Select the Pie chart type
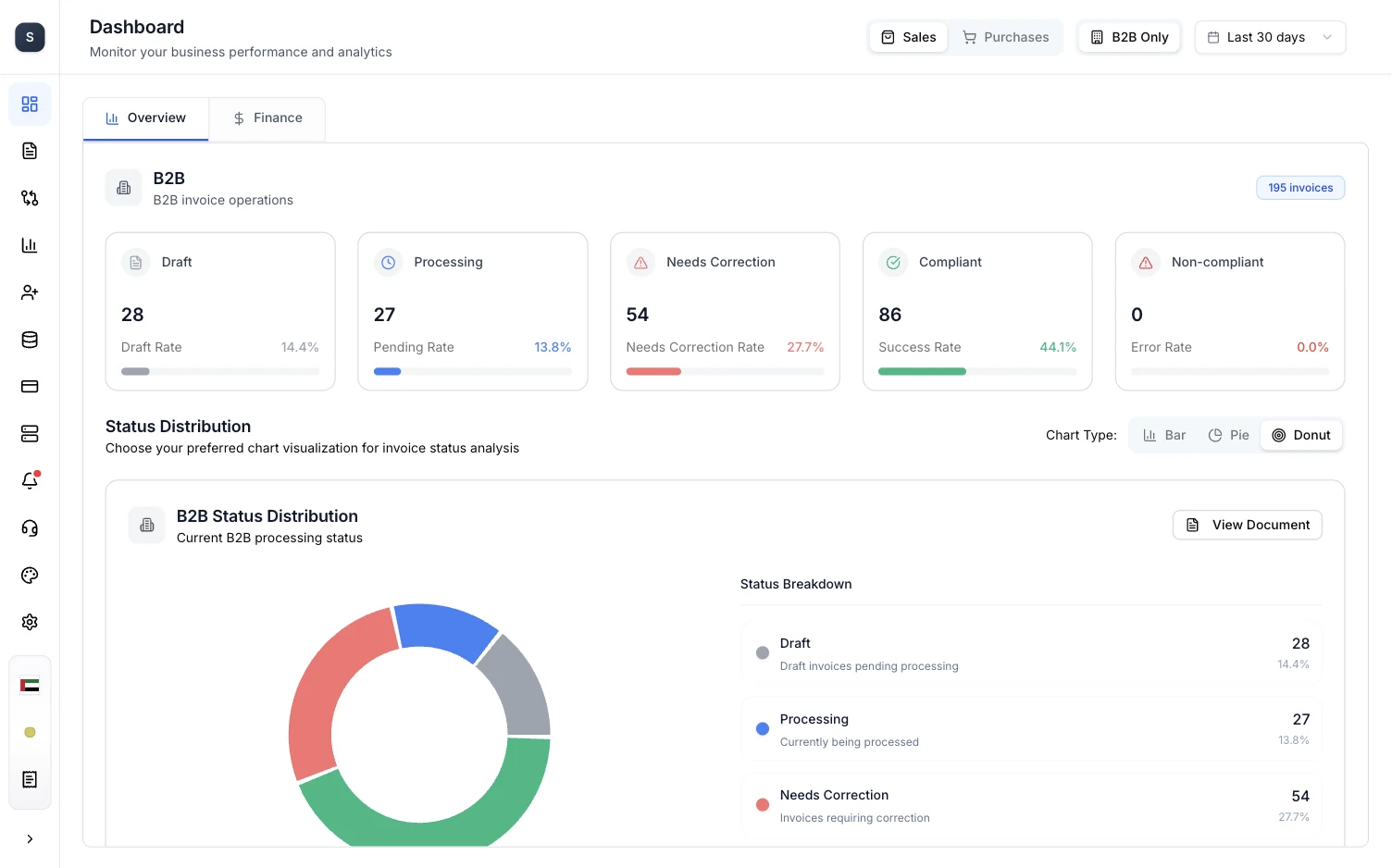The height and width of the screenshot is (868, 1392). coord(1228,435)
